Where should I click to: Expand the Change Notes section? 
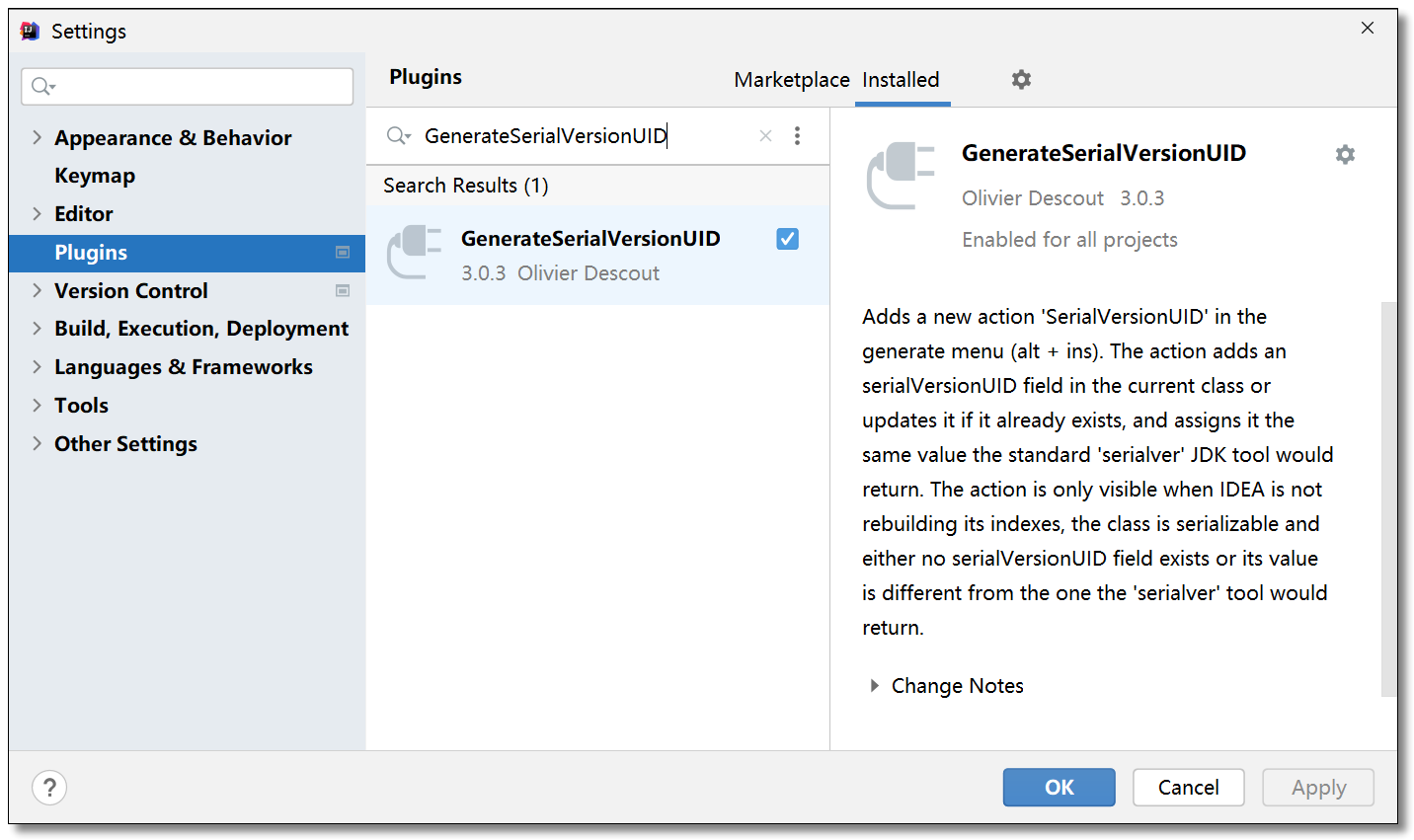[x=874, y=685]
